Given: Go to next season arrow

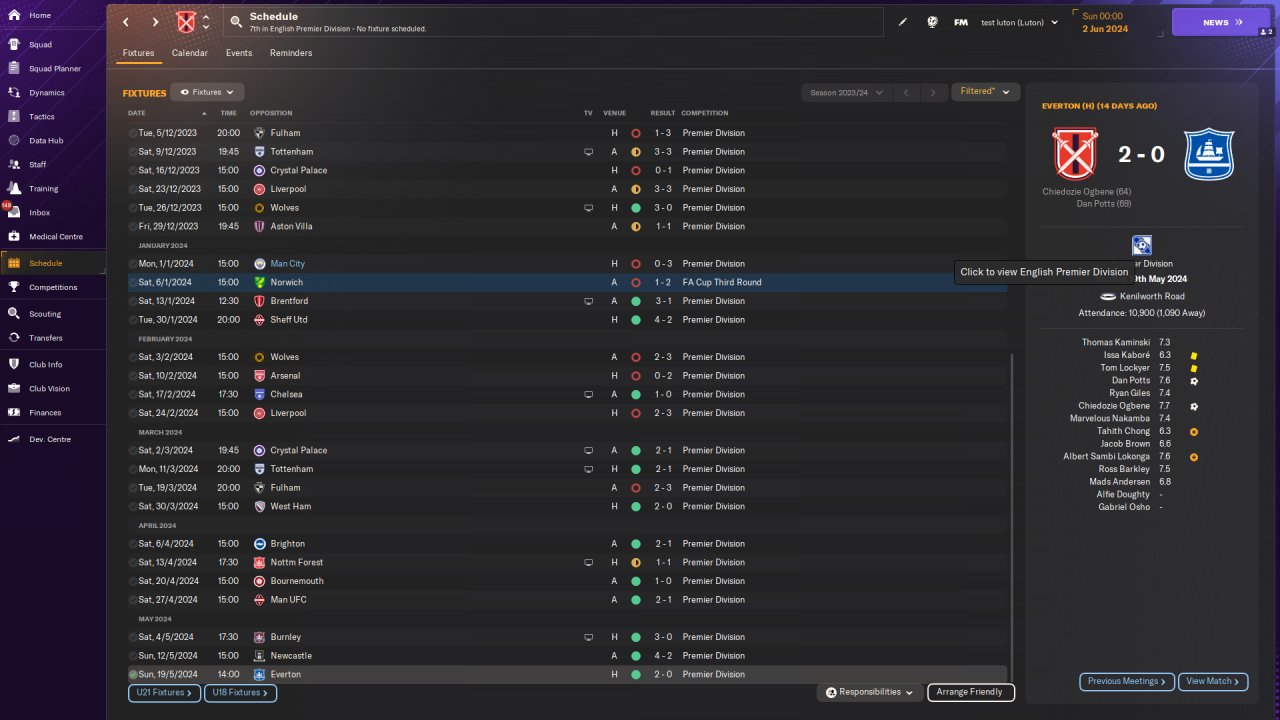Looking at the screenshot, I should coord(933,93).
